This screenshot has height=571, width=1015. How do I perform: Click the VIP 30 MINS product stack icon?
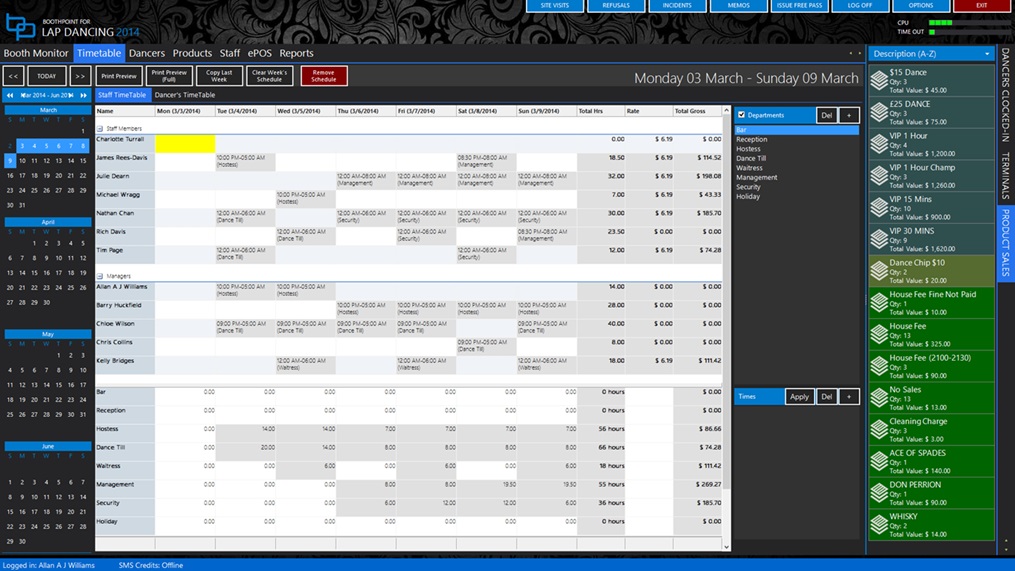878,239
